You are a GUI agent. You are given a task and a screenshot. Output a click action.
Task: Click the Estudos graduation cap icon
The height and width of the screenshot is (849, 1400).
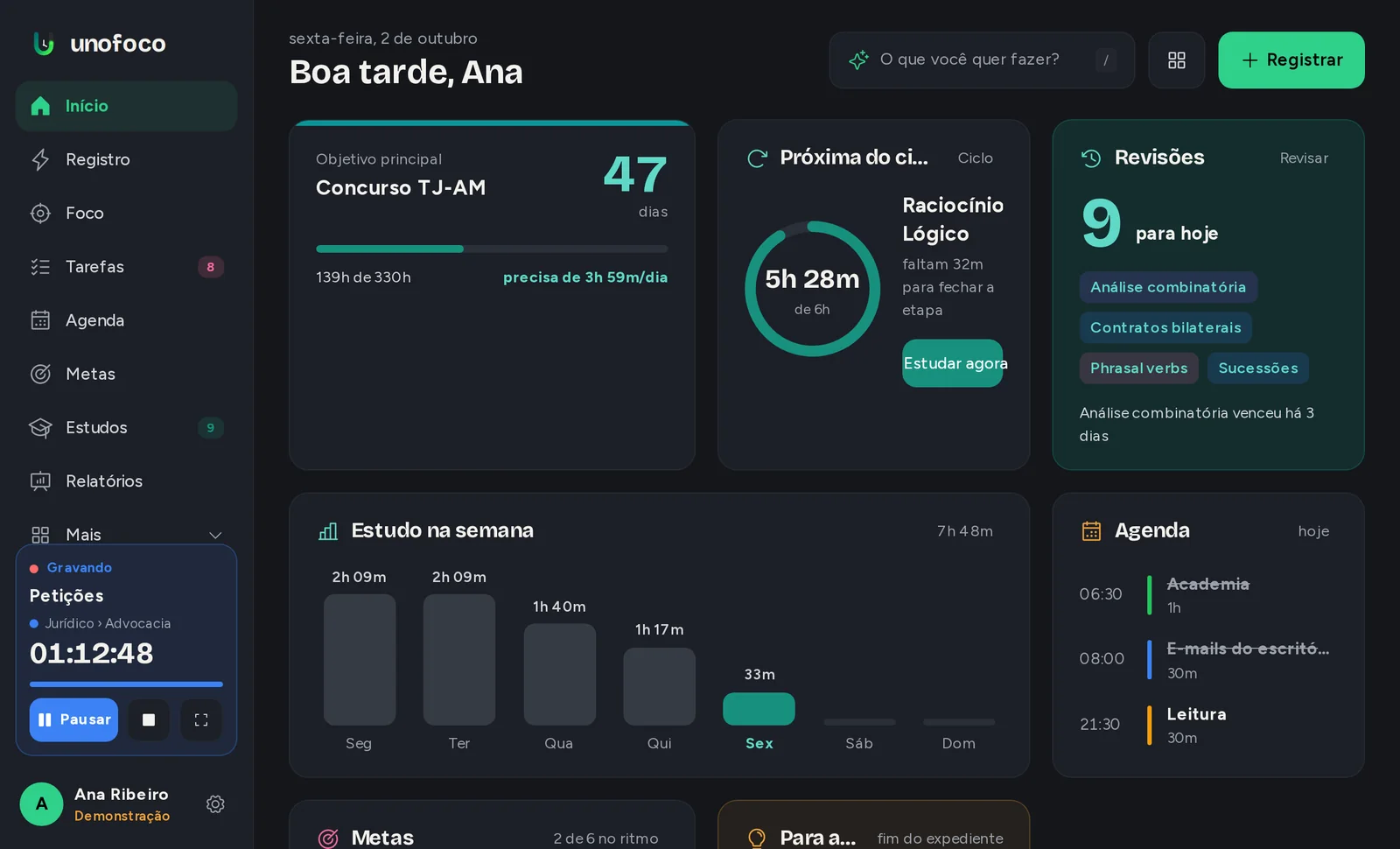click(40, 427)
